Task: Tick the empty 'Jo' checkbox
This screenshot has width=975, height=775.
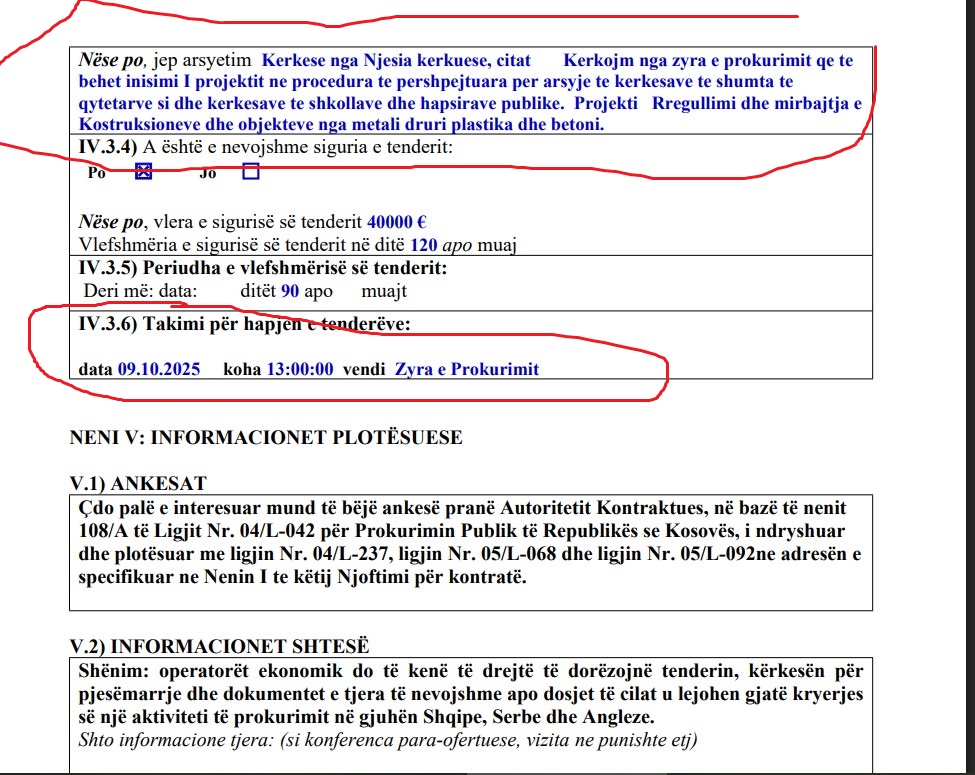Action: (250, 171)
